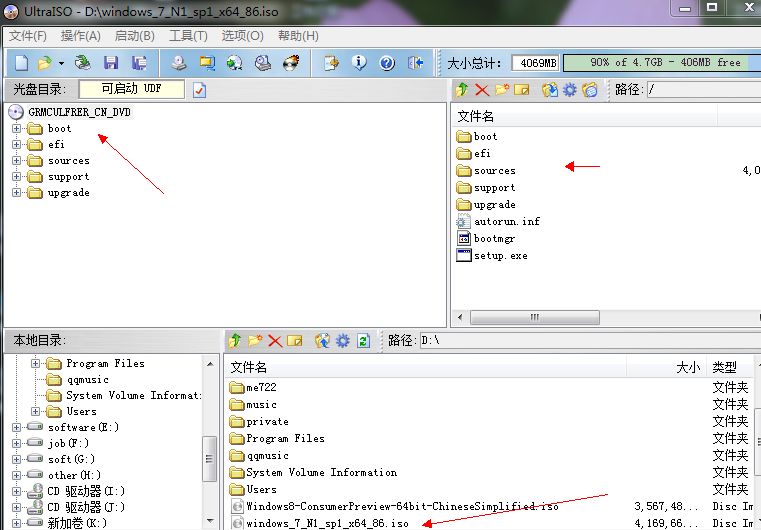Click the Save floppy disk icon

[112, 63]
